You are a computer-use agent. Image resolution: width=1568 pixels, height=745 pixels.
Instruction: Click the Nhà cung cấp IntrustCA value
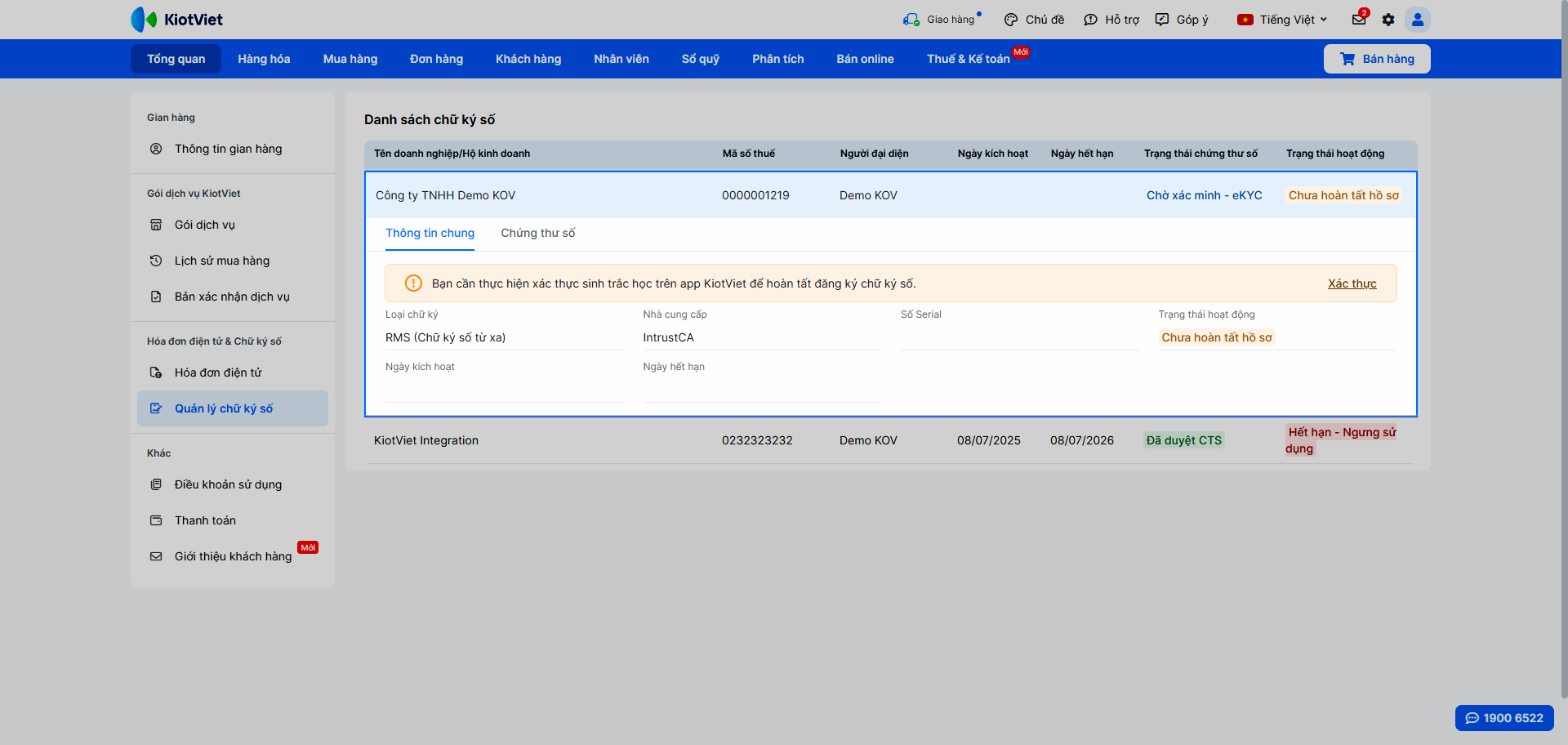[x=668, y=337]
